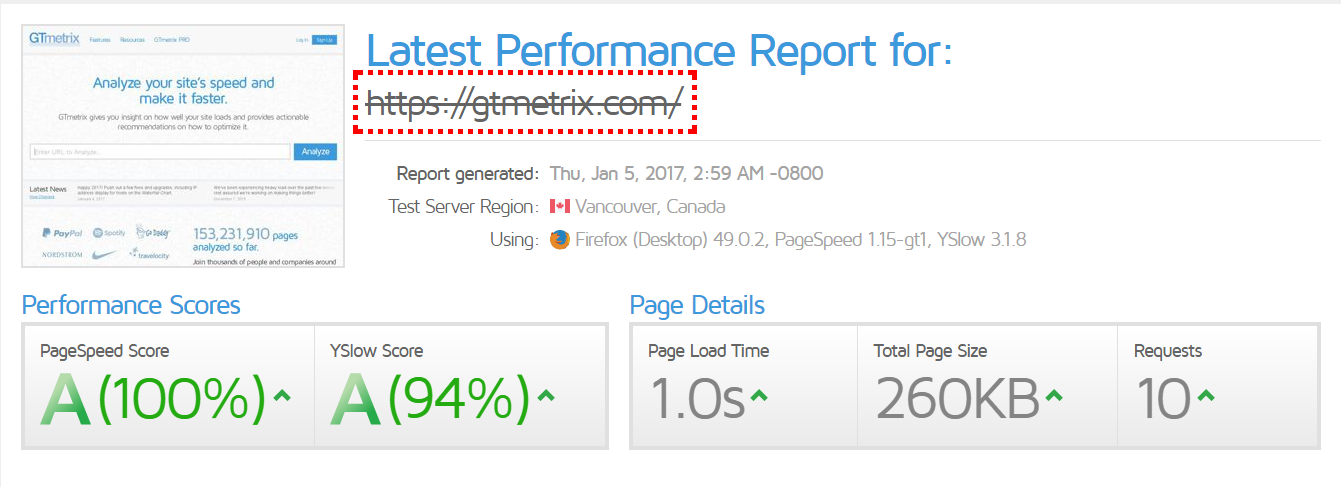Click the PageSpeed Score green up arrow
Screen dimensions: 1341x487
[282, 395]
